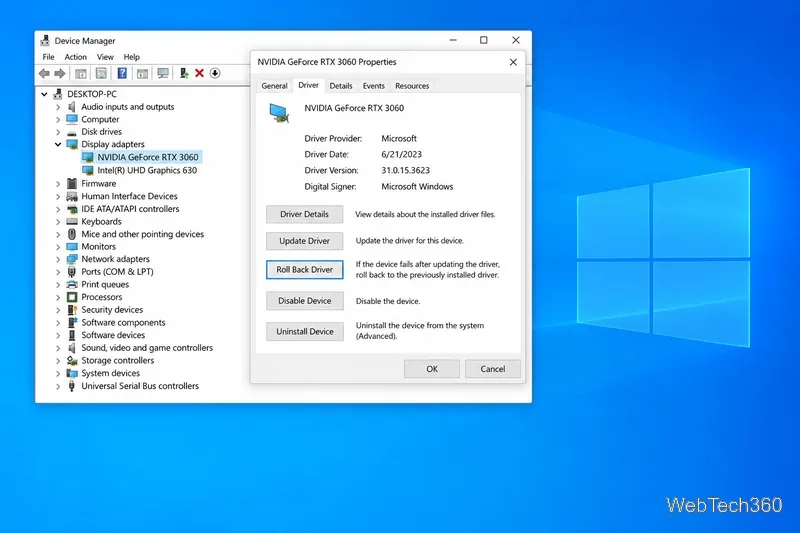The image size is (800, 533).
Task: Click Cancel in the Properties dialog
Action: coord(493,369)
